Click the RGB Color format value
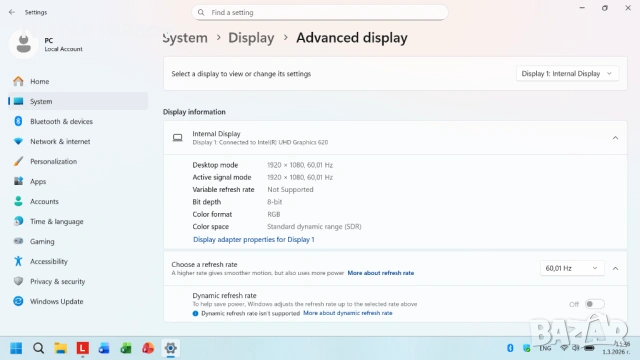 [x=273, y=214]
